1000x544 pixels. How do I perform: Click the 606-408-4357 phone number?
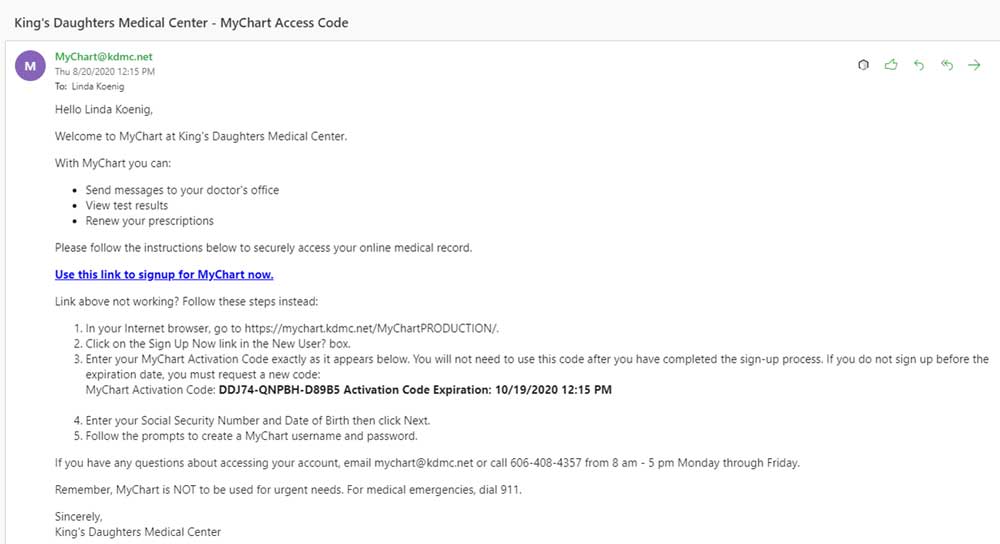tap(551, 462)
